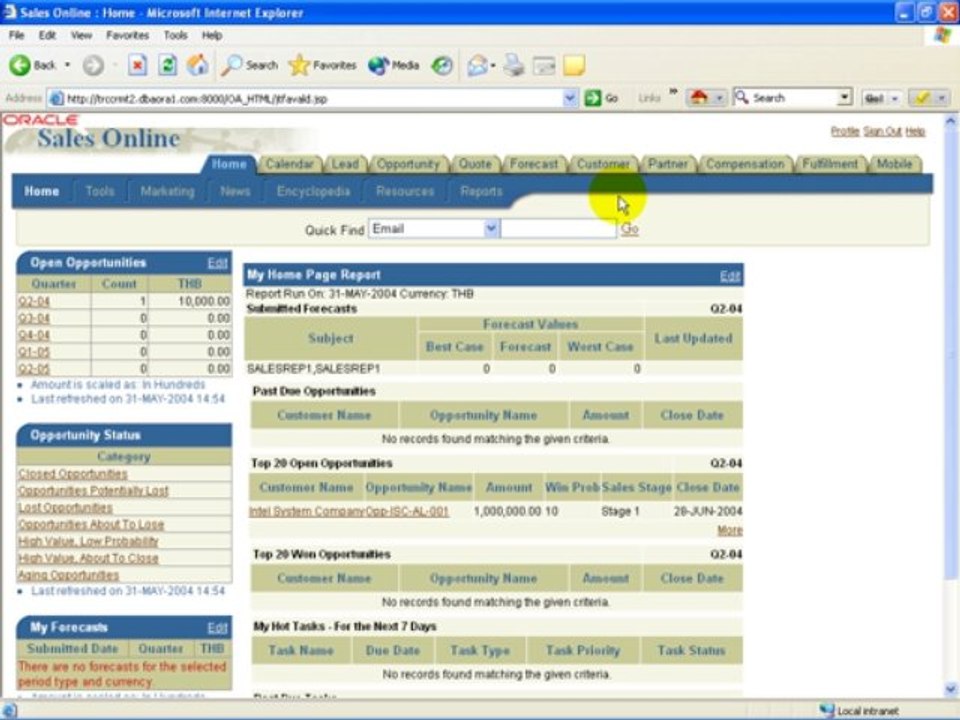The height and width of the screenshot is (720, 960).
Task: Open High Value, Low Probability link
Action: [89, 541]
